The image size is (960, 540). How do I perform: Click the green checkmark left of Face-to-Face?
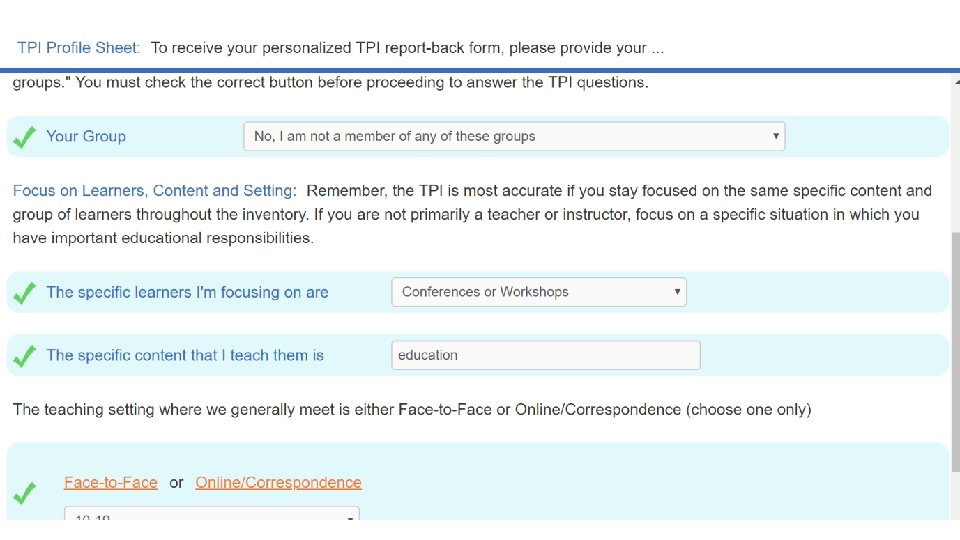point(25,493)
